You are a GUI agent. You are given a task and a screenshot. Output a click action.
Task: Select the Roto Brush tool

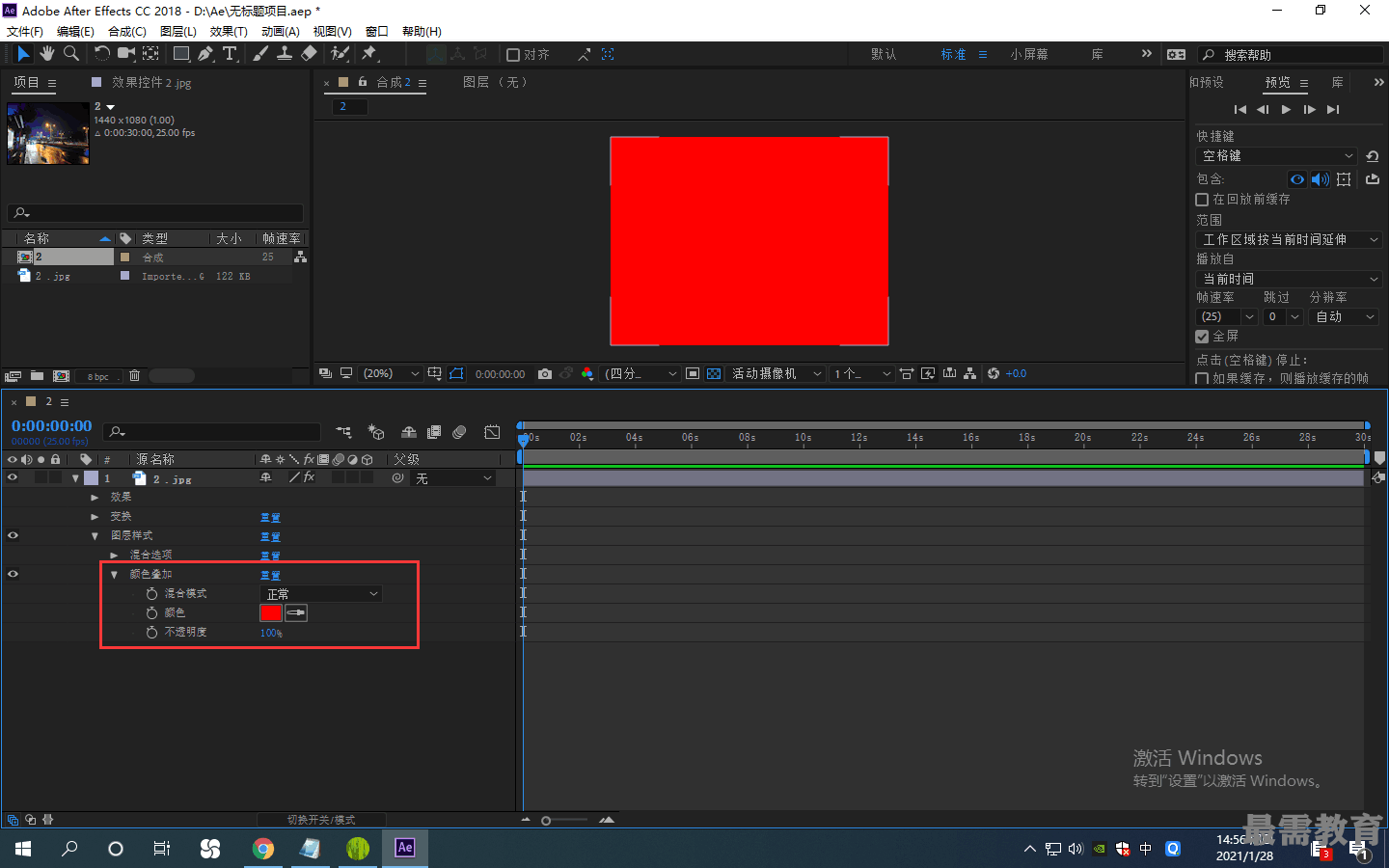pyautogui.click(x=340, y=54)
